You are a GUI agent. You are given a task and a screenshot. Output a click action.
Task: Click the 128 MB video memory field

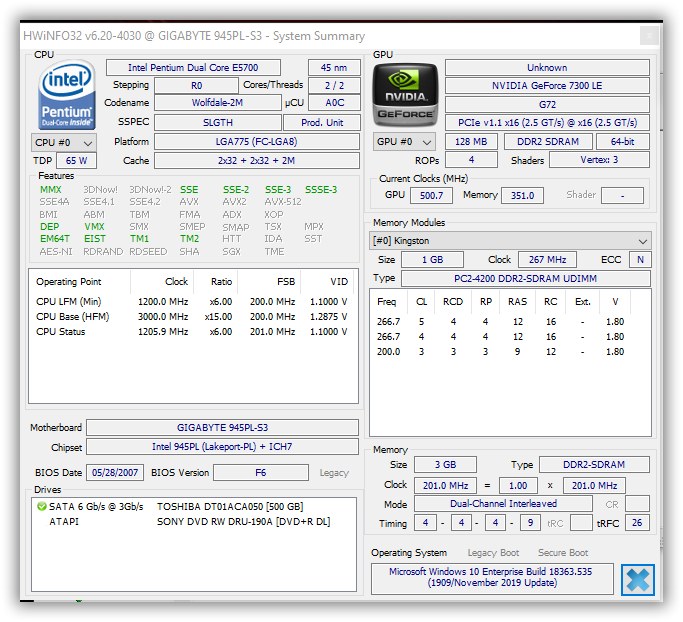point(471,142)
